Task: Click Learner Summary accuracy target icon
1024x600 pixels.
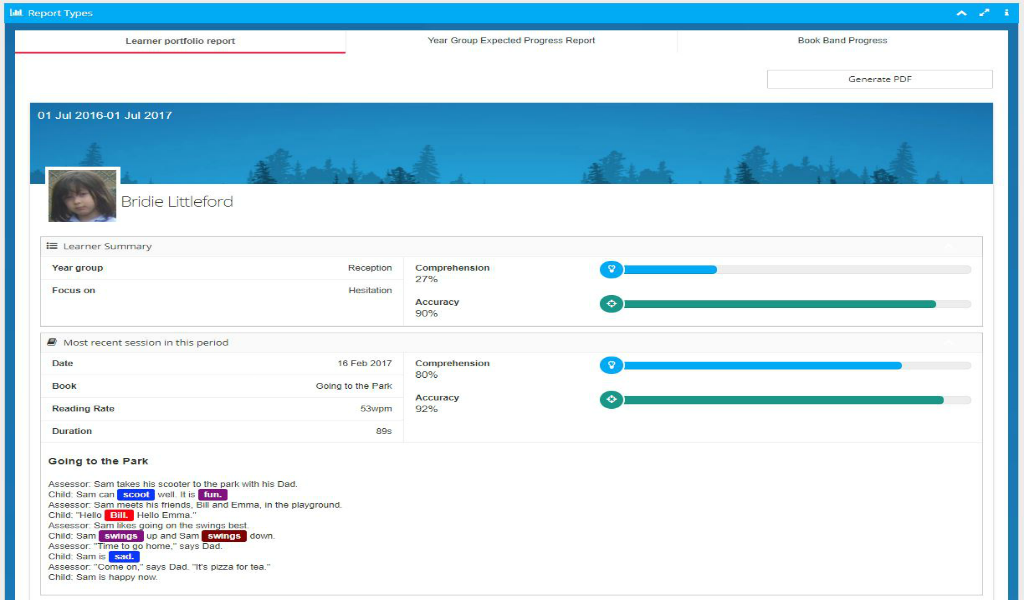Action: coord(610,304)
